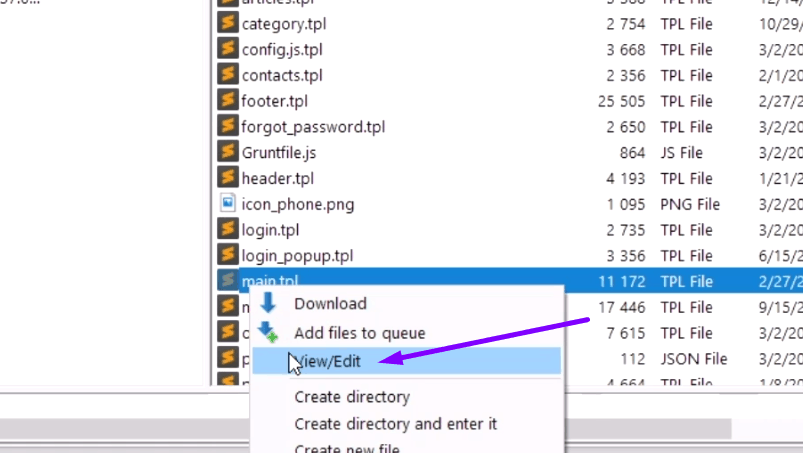Click the PNG File type cell
Viewport: 803px width, 453px height.
point(690,205)
